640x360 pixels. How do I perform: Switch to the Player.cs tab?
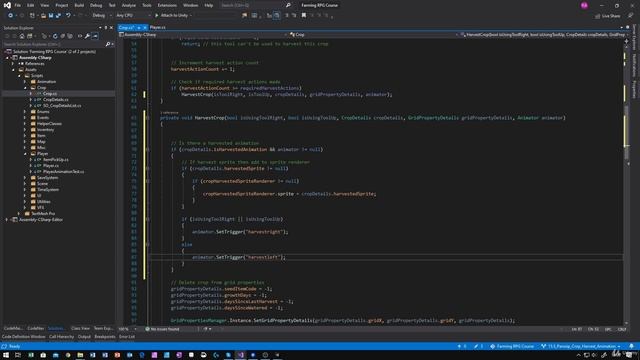click(158, 27)
